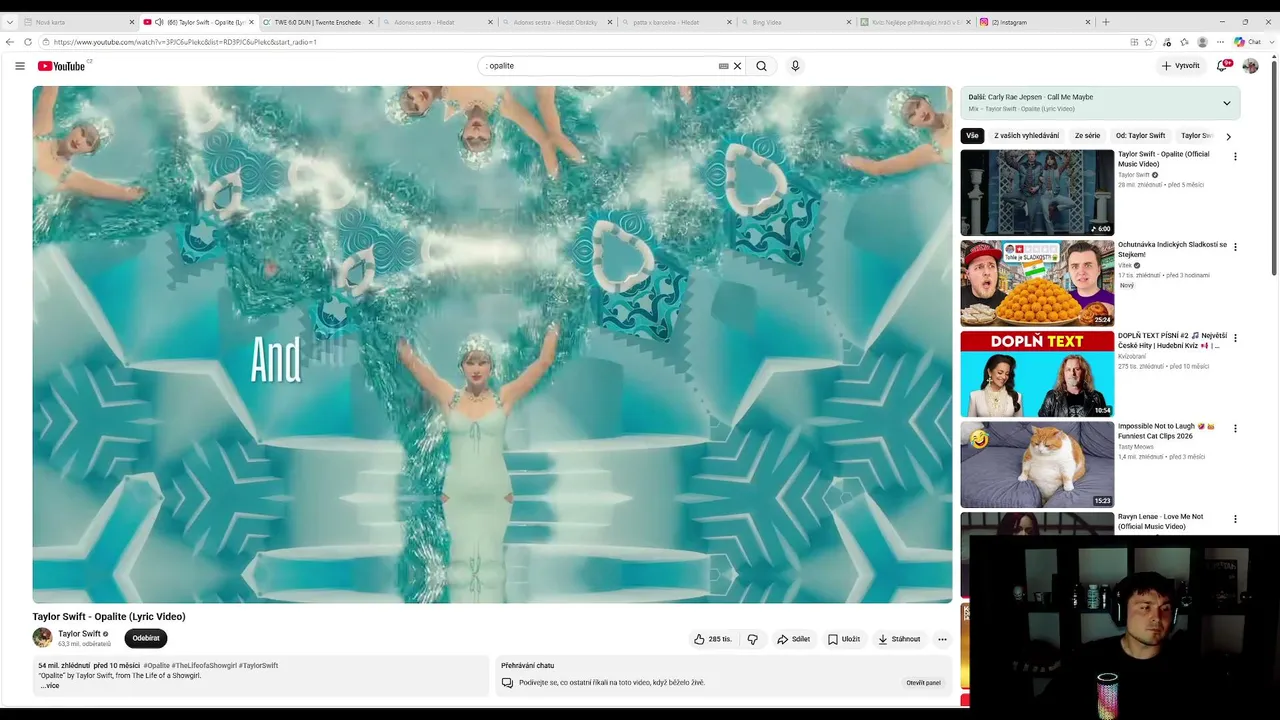Screen dimensions: 1280x720
Task: Click the address bar URL
Action: pyautogui.click(x=185, y=42)
